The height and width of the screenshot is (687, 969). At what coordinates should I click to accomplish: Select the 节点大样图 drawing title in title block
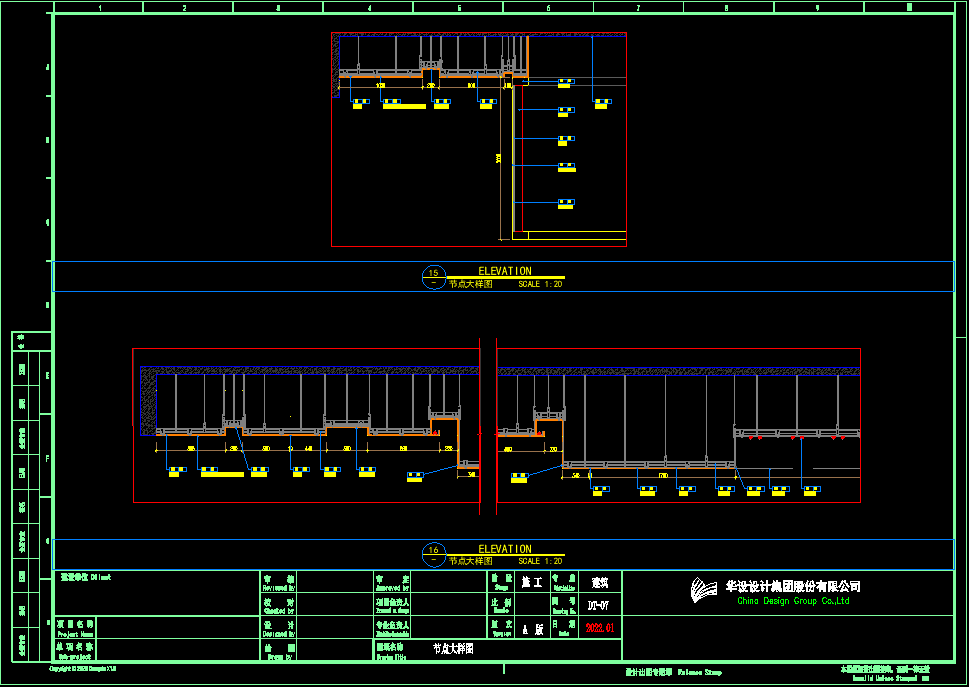tap(453, 649)
